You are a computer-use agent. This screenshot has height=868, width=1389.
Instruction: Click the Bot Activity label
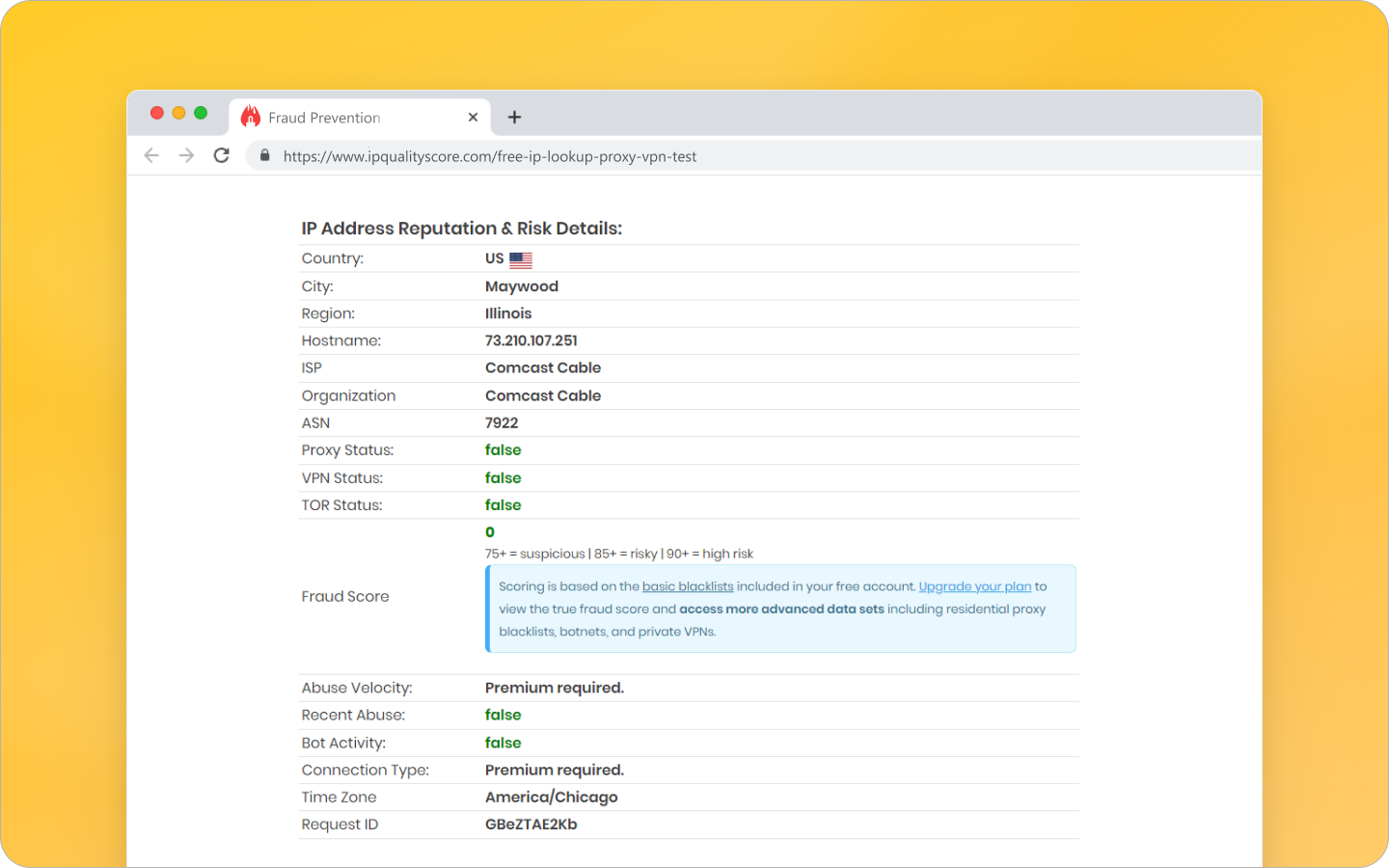pyautogui.click(x=343, y=743)
